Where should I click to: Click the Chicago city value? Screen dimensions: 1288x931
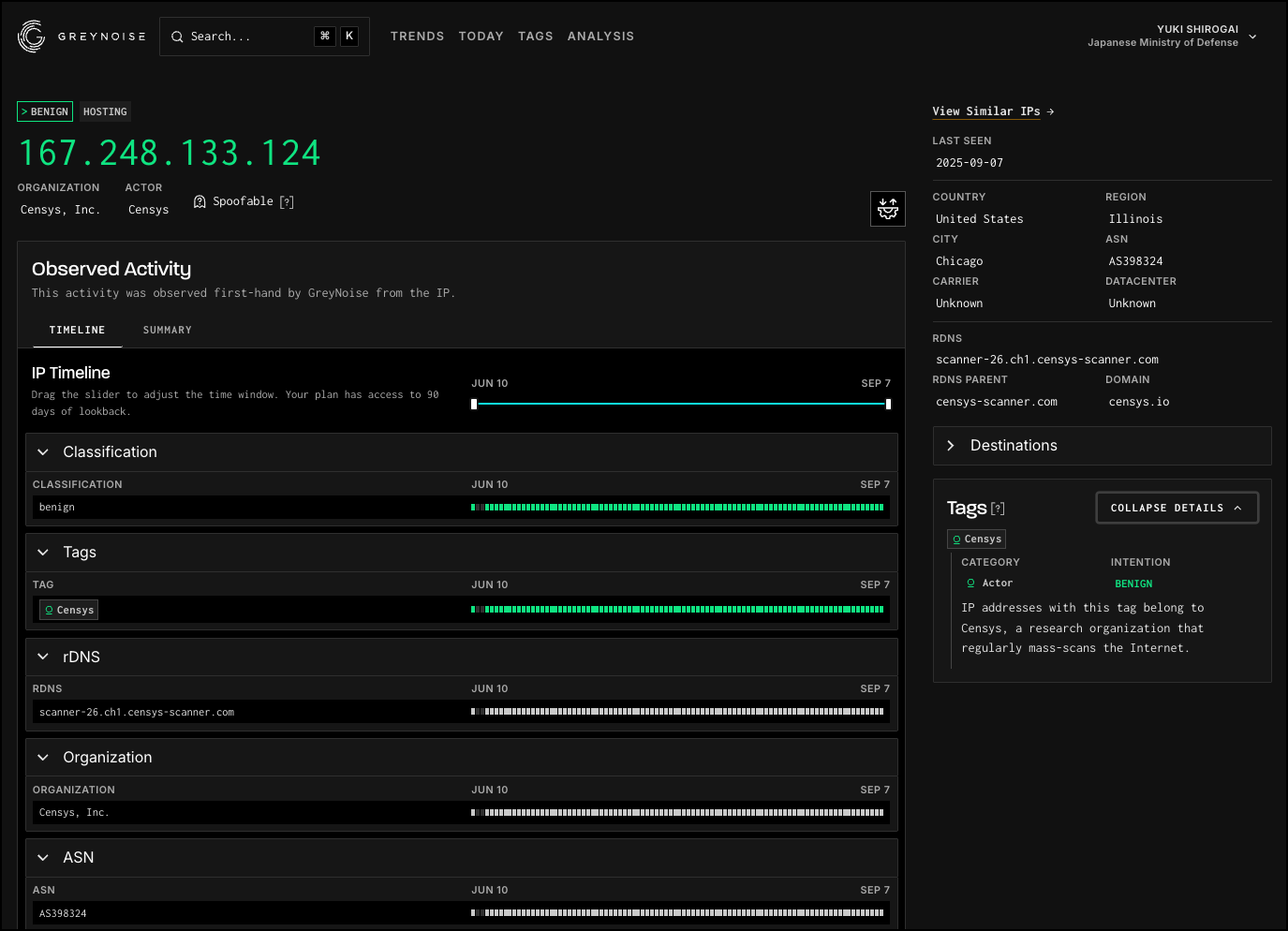(959, 261)
